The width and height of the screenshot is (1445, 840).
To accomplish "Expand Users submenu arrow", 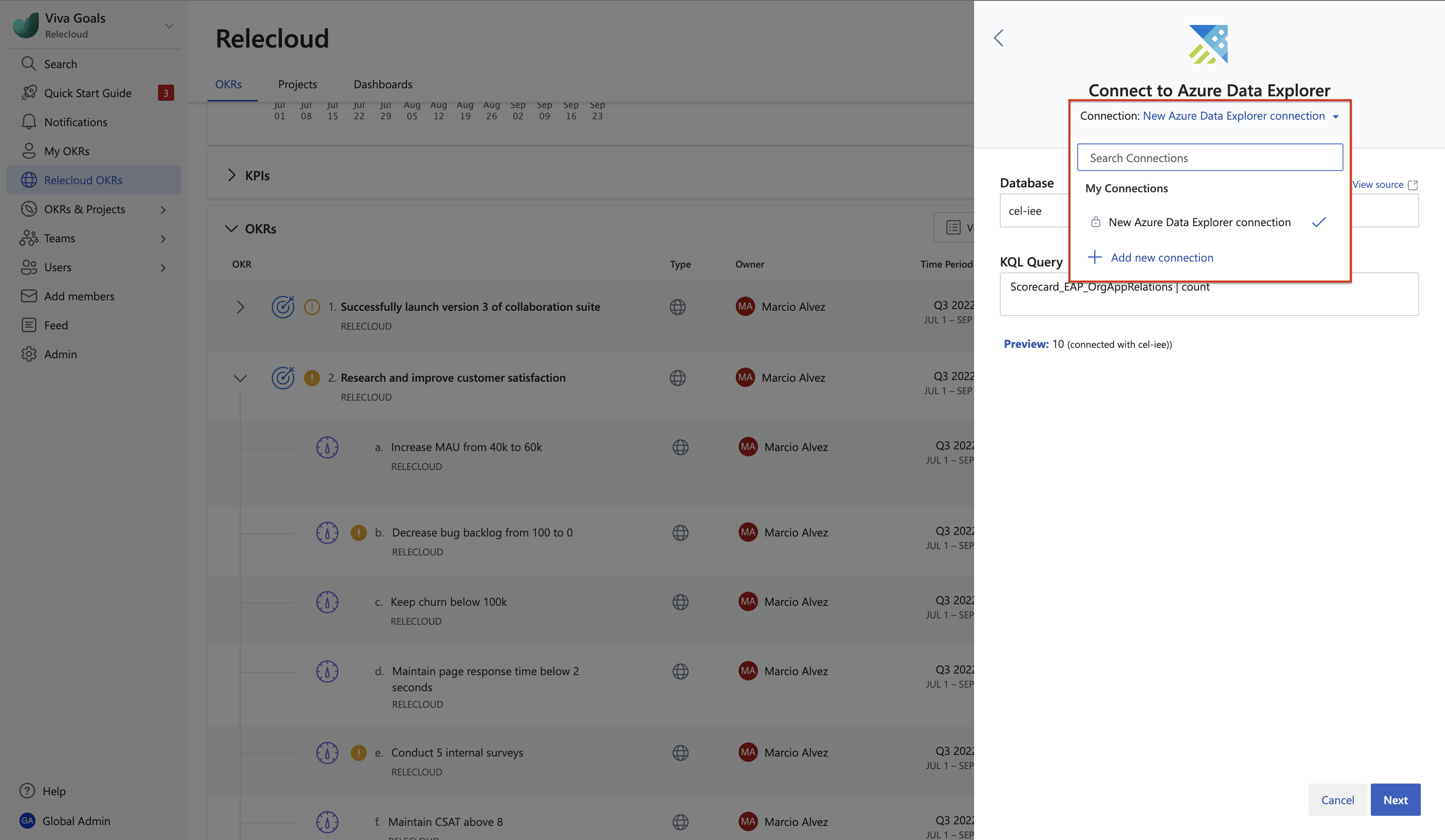I will click(x=163, y=268).
